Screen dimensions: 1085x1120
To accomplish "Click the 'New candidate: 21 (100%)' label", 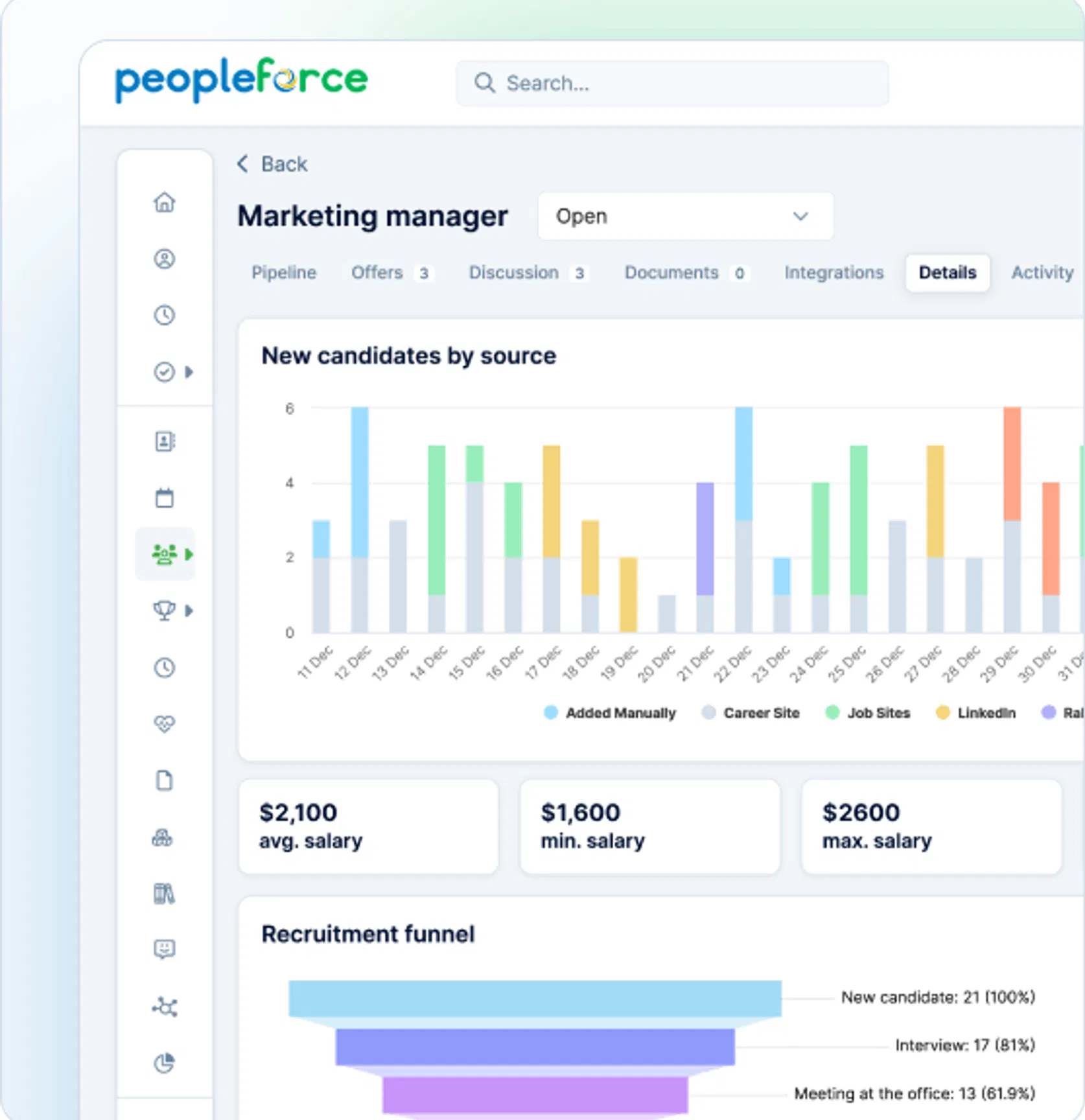I will (x=938, y=997).
